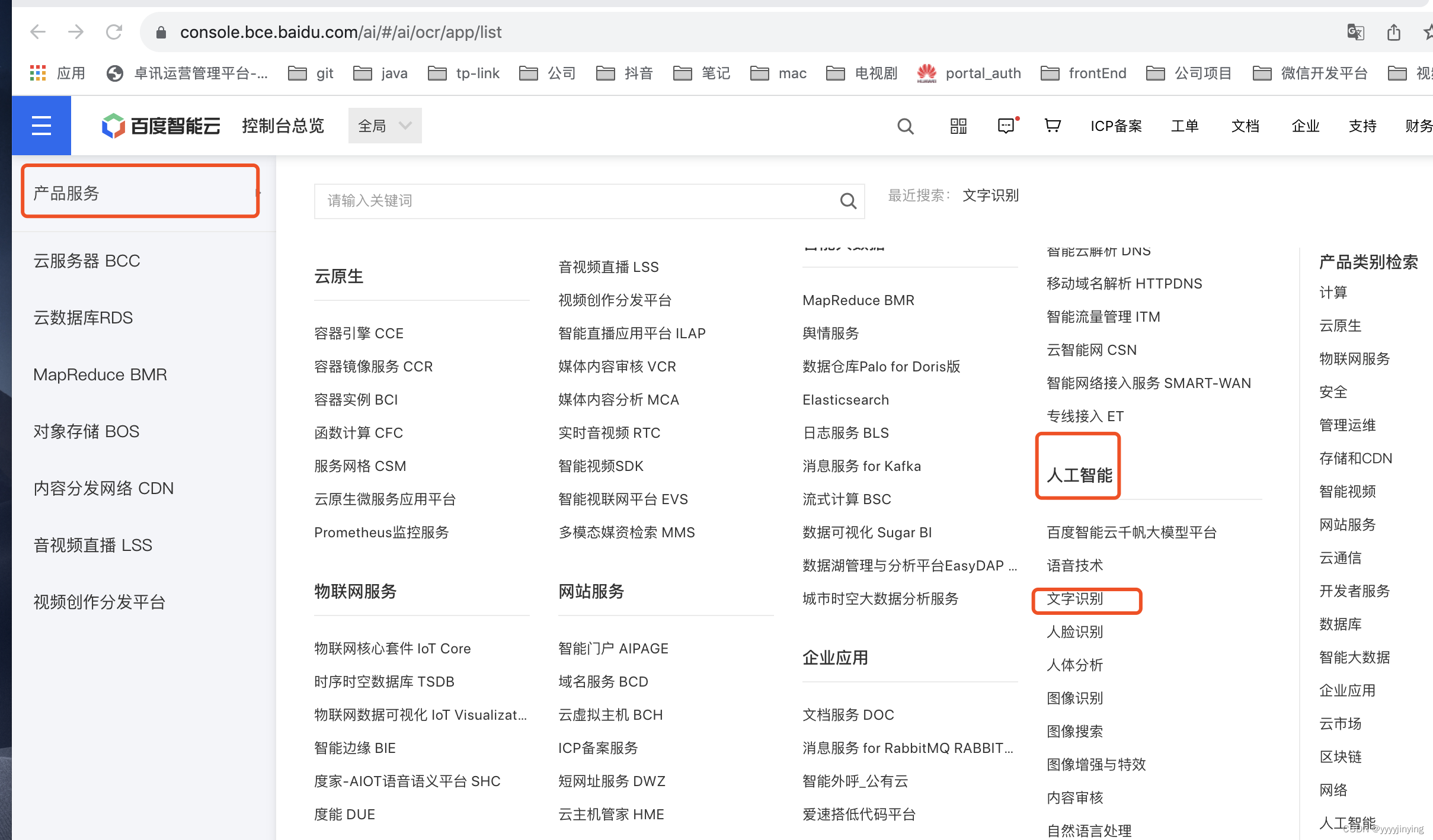
Task: Open 视频创作分发平台 in sidebar
Action: (99, 602)
